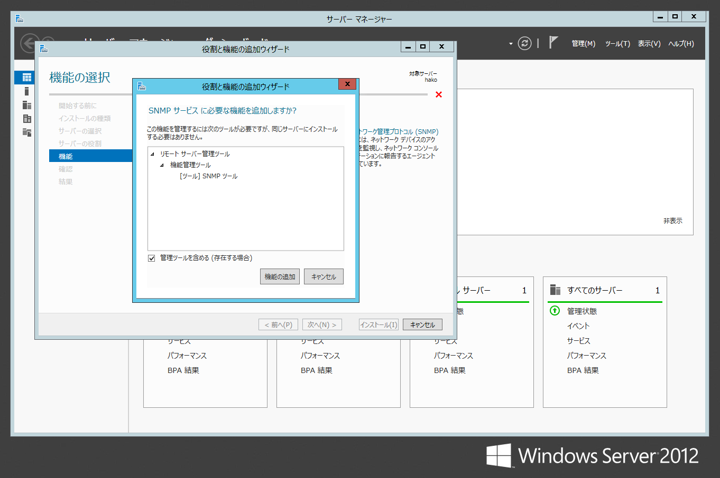Image resolution: width=720 pixels, height=478 pixels.
Task: Select 機能 step in wizard sidebar
Action: 90,156
